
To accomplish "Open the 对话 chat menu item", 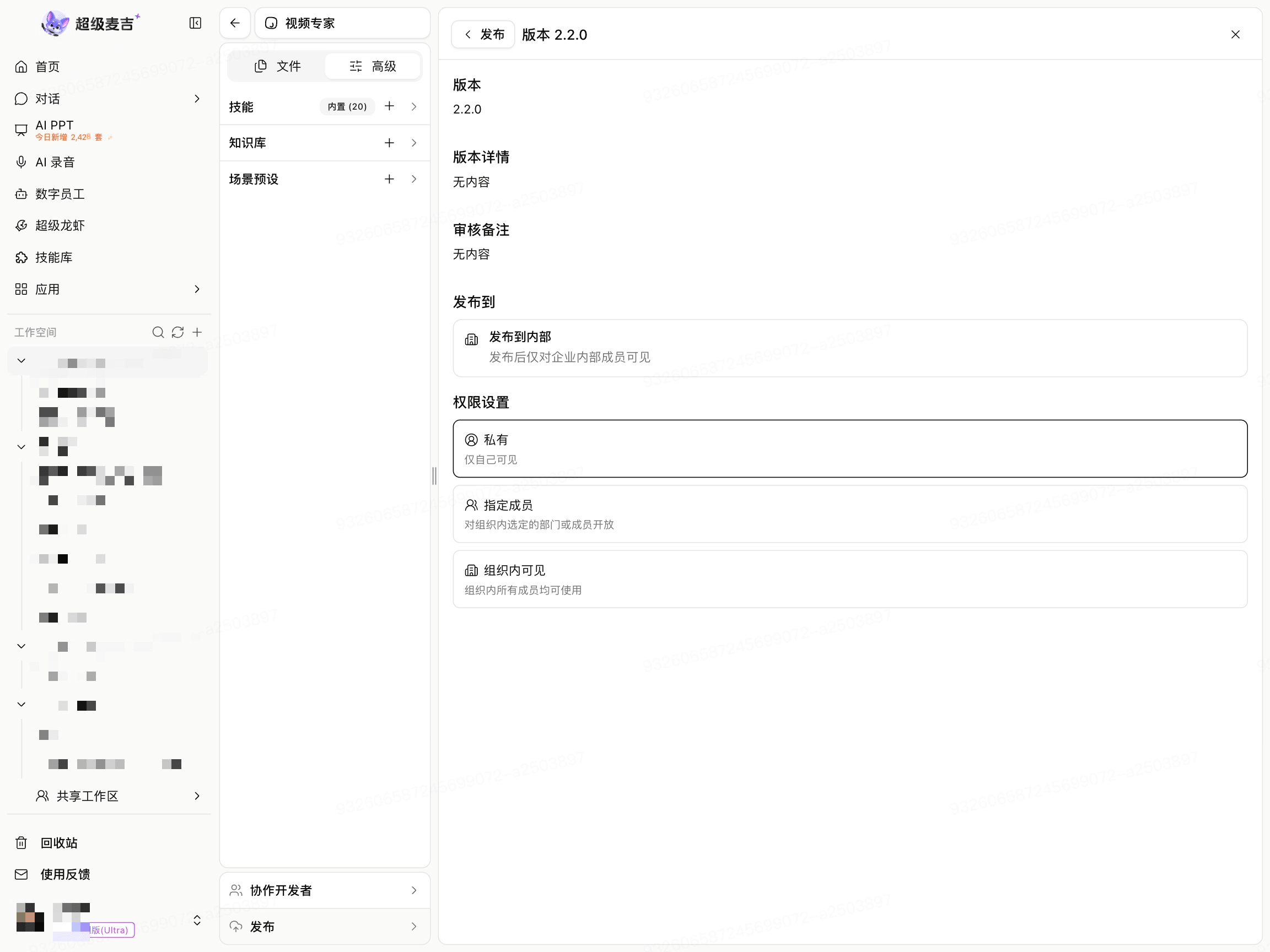I will point(109,99).
